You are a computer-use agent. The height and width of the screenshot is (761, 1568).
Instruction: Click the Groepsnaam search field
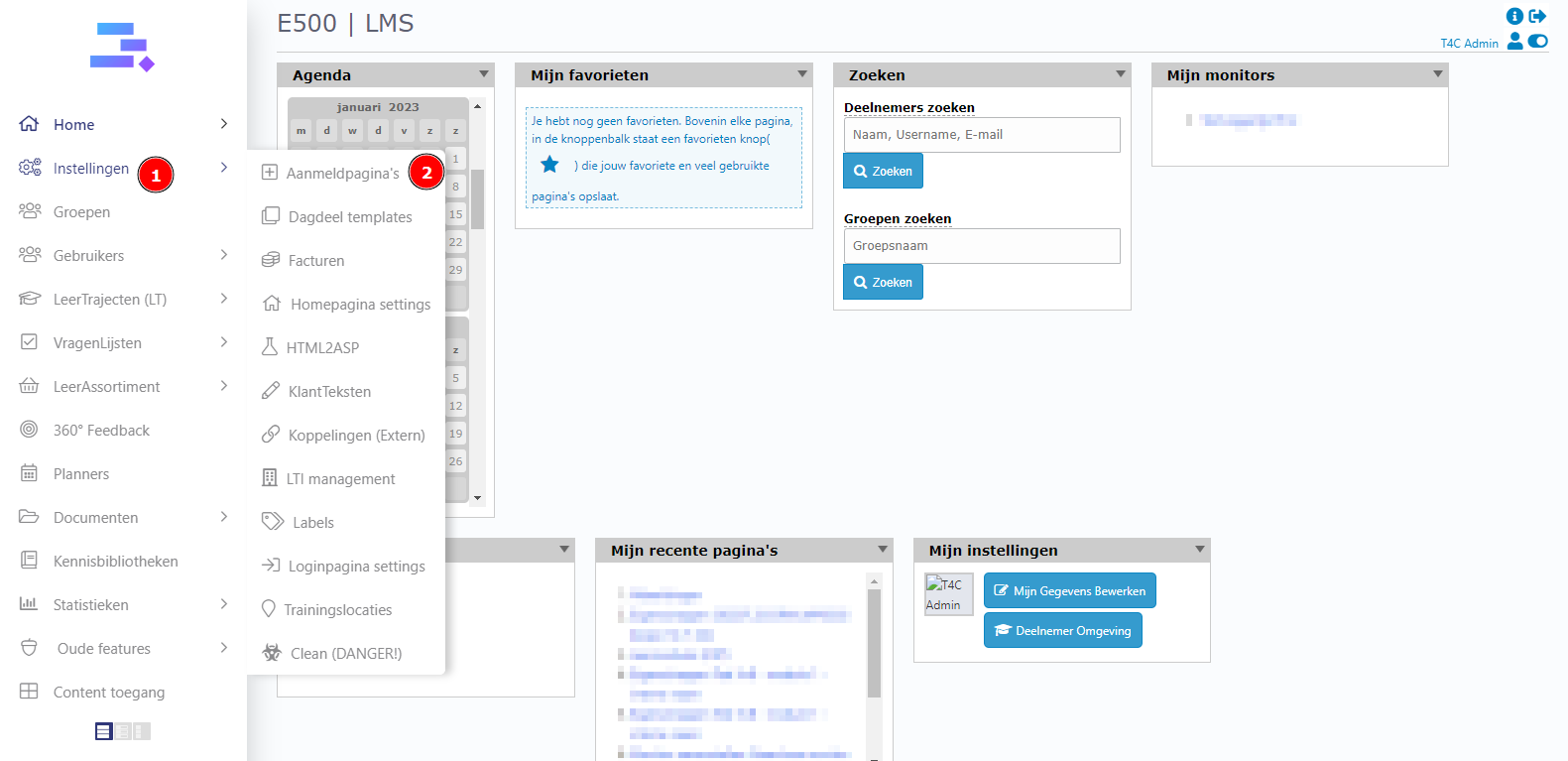pyautogui.click(x=981, y=246)
